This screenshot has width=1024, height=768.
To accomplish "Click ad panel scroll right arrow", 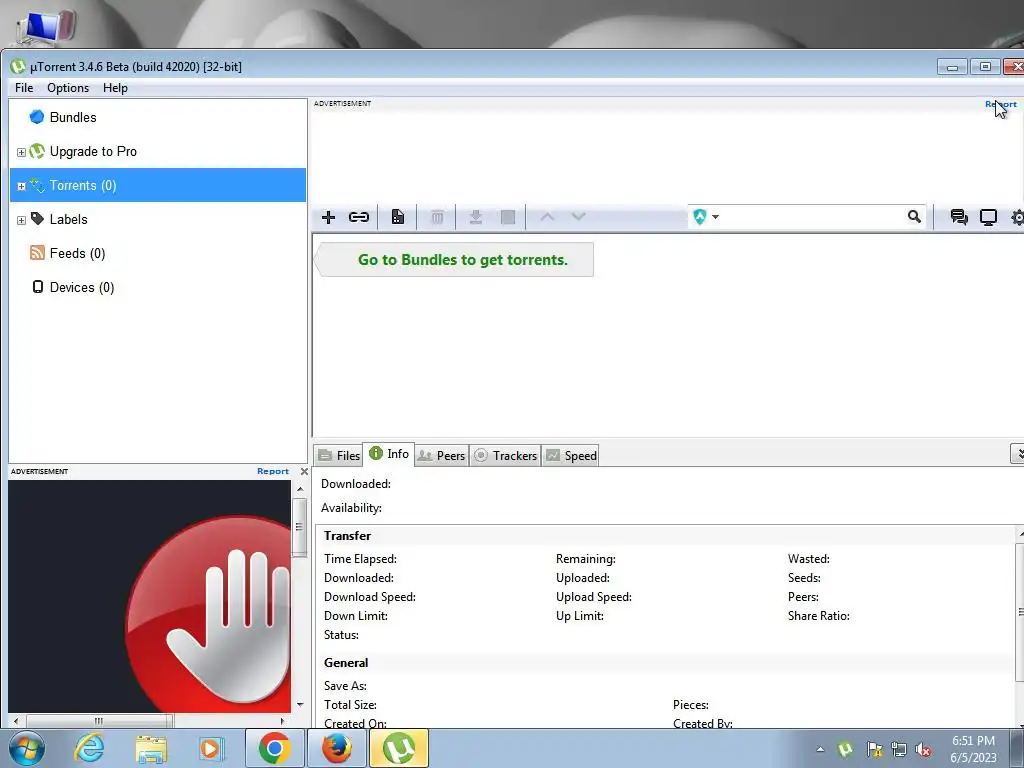I will coord(282,721).
